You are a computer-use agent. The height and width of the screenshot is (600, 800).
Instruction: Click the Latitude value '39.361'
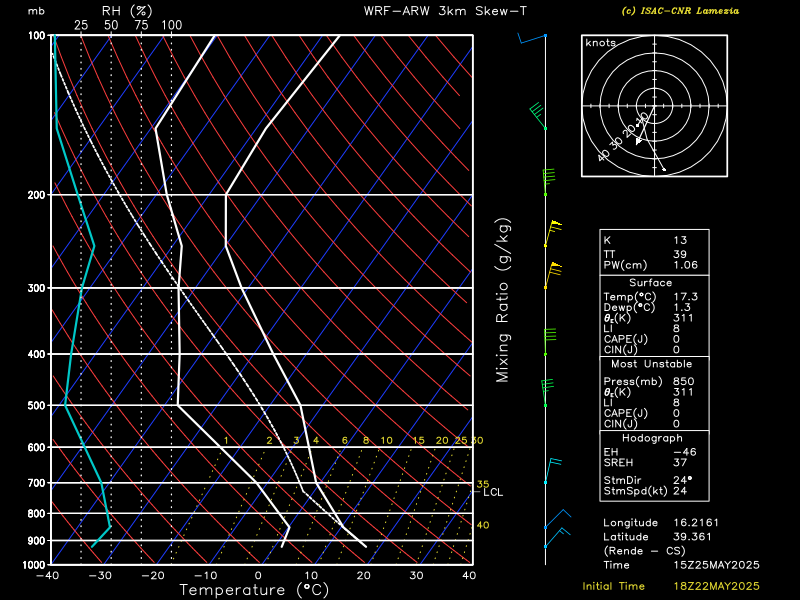pyautogui.click(x=692, y=537)
